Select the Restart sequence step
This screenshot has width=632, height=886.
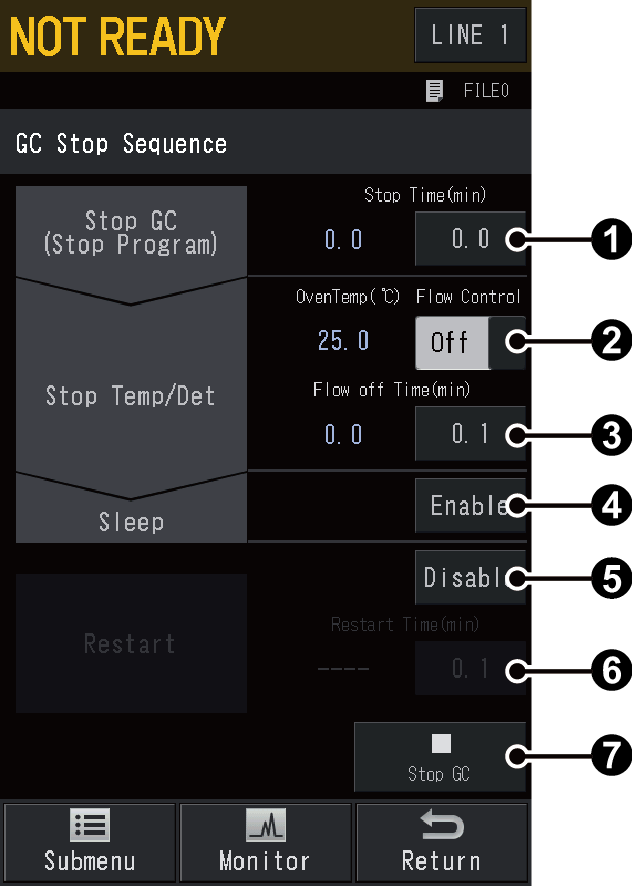point(131,643)
